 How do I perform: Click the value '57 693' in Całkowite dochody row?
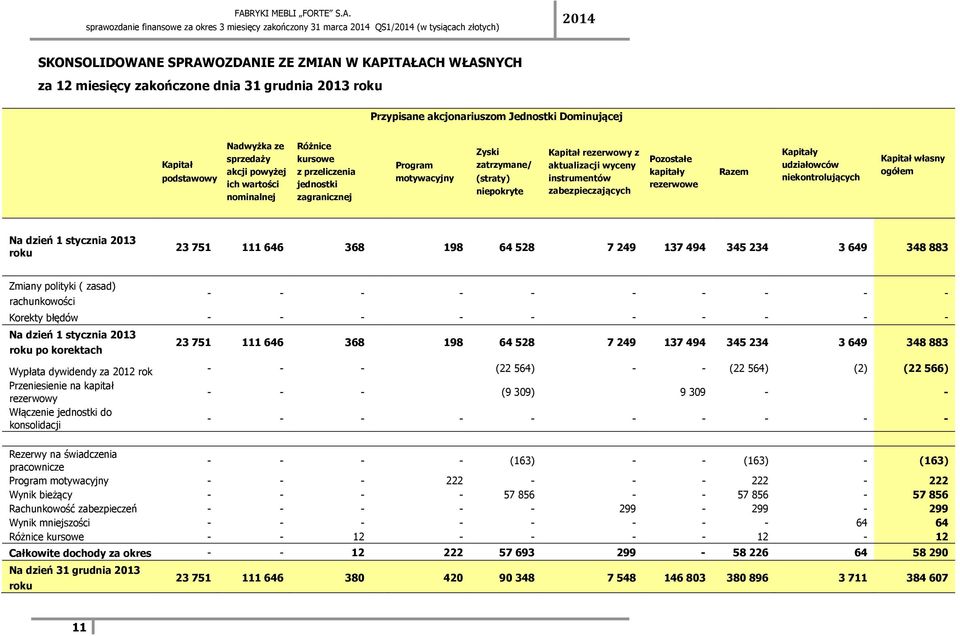(x=517, y=552)
